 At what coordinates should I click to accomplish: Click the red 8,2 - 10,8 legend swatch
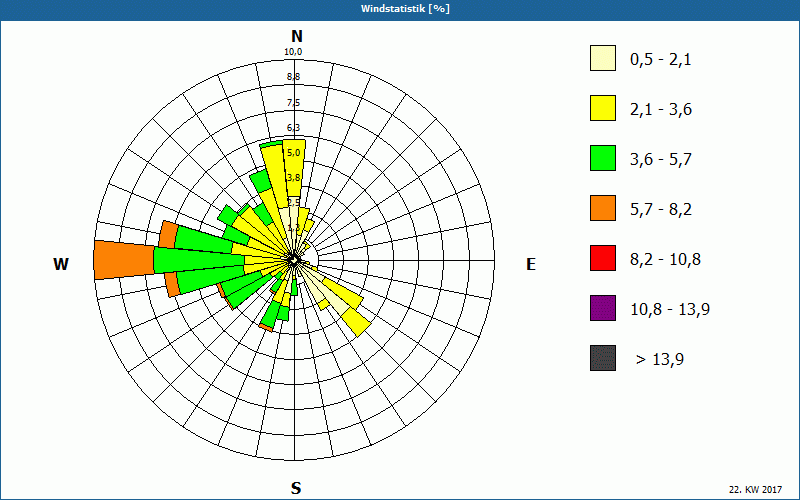(x=603, y=258)
